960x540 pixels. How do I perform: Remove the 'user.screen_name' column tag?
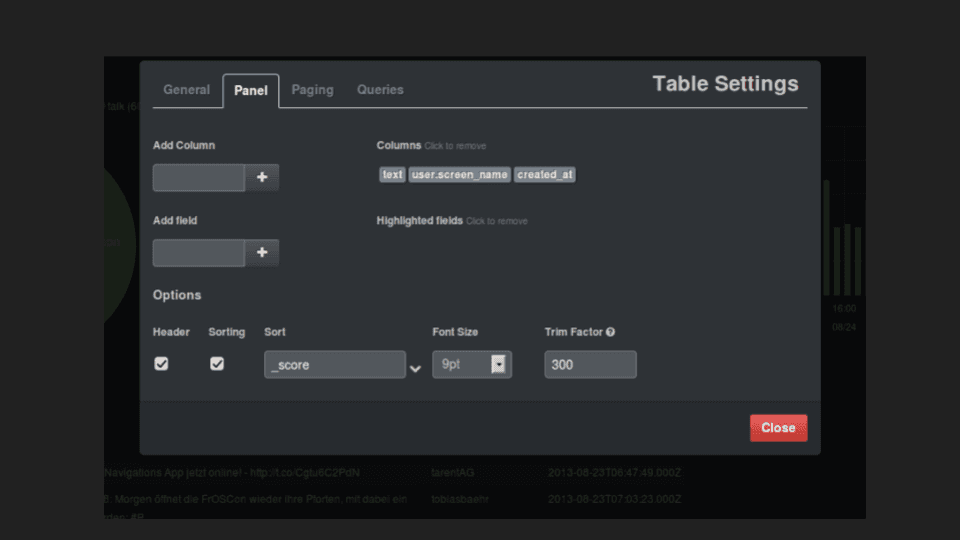pos(459,174)
